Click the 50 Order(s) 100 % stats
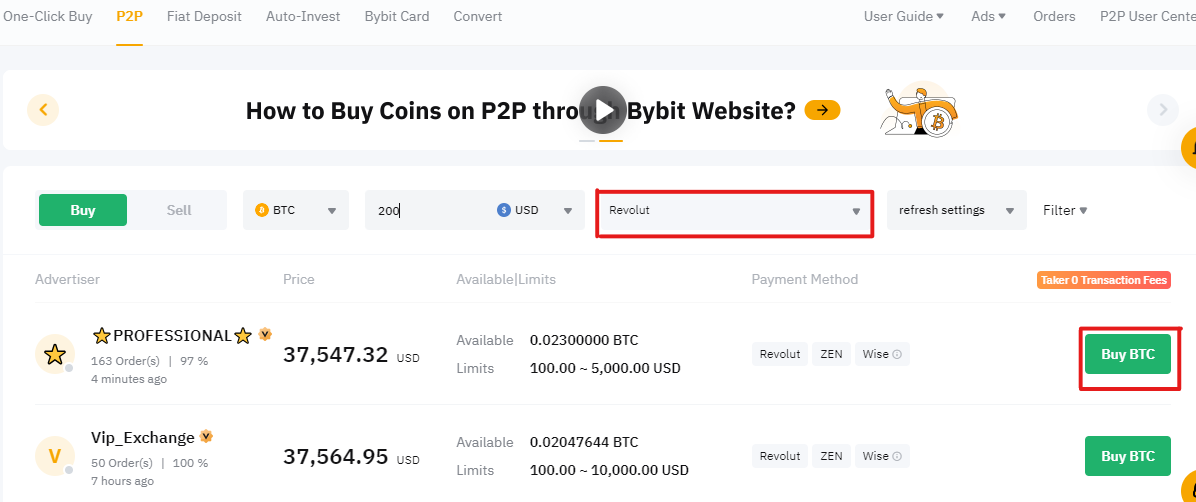This screenshot has height=502, width=1196. click(150, 463)
